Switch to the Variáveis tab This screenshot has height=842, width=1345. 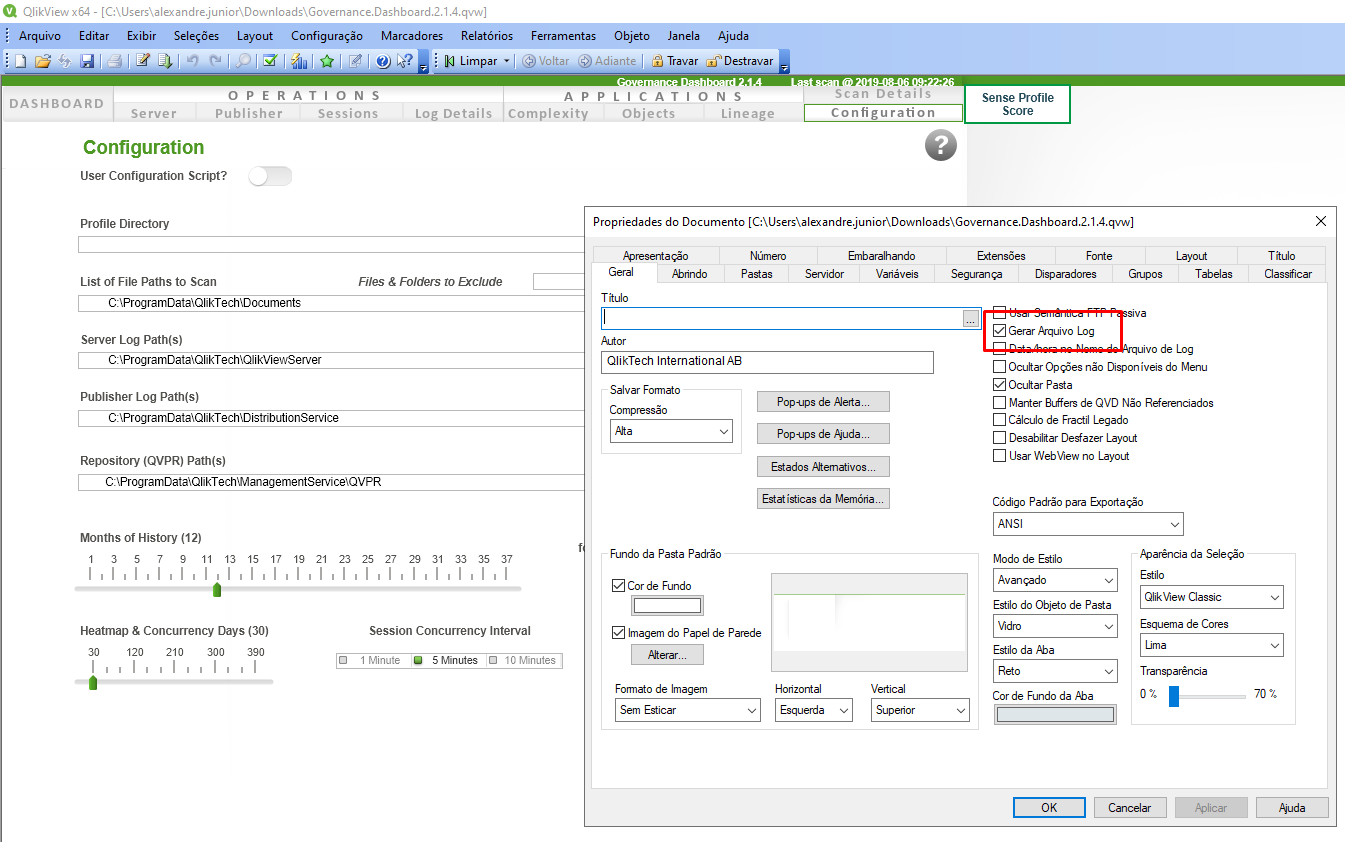point(896,274)
